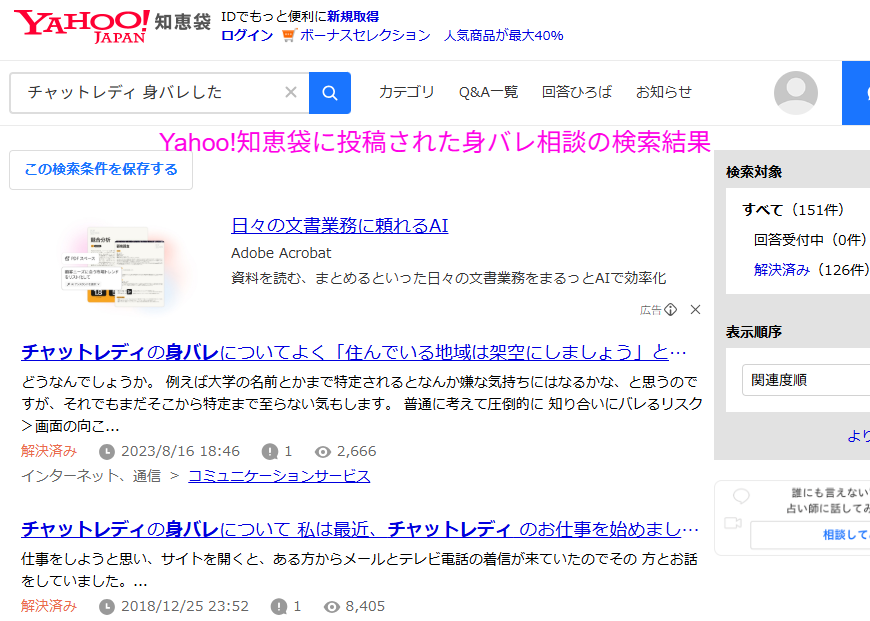Screen dimensions: 870x621
Task: Click the clock icon beside 2018/12/25 23:52
Action: [x=107, y=607]
